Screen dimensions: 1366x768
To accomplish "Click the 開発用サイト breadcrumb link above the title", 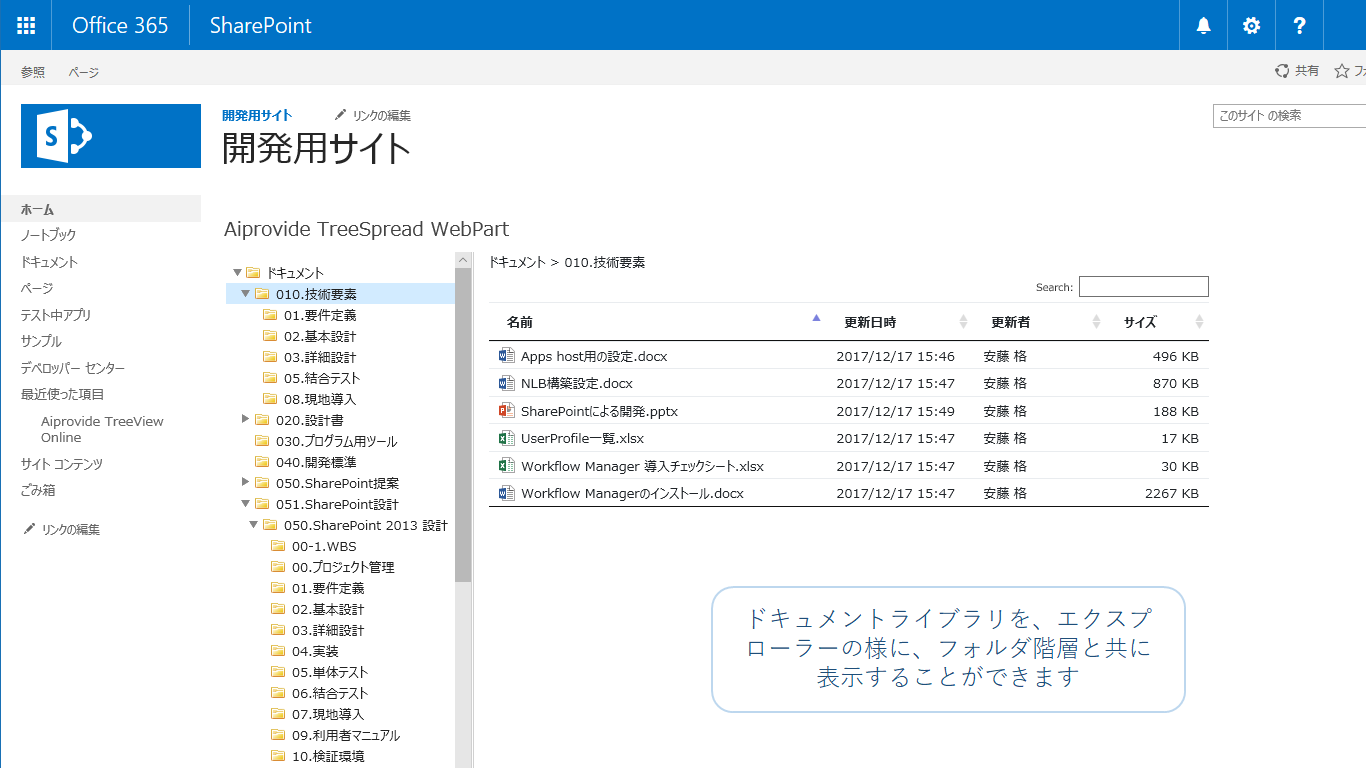I will pos(257,115).
